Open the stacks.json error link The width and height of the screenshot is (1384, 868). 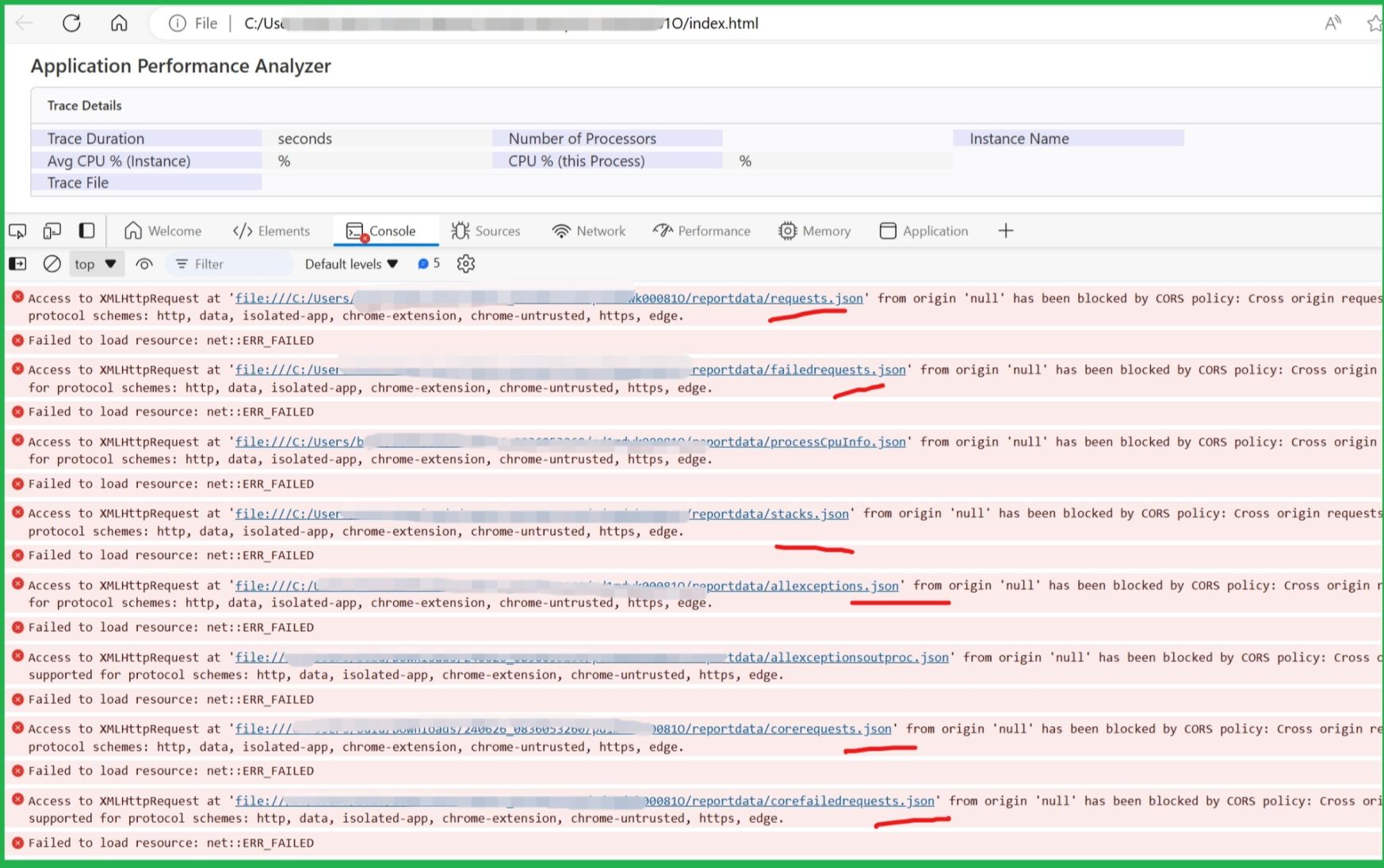pyautogui.click(x=769, y=514)
